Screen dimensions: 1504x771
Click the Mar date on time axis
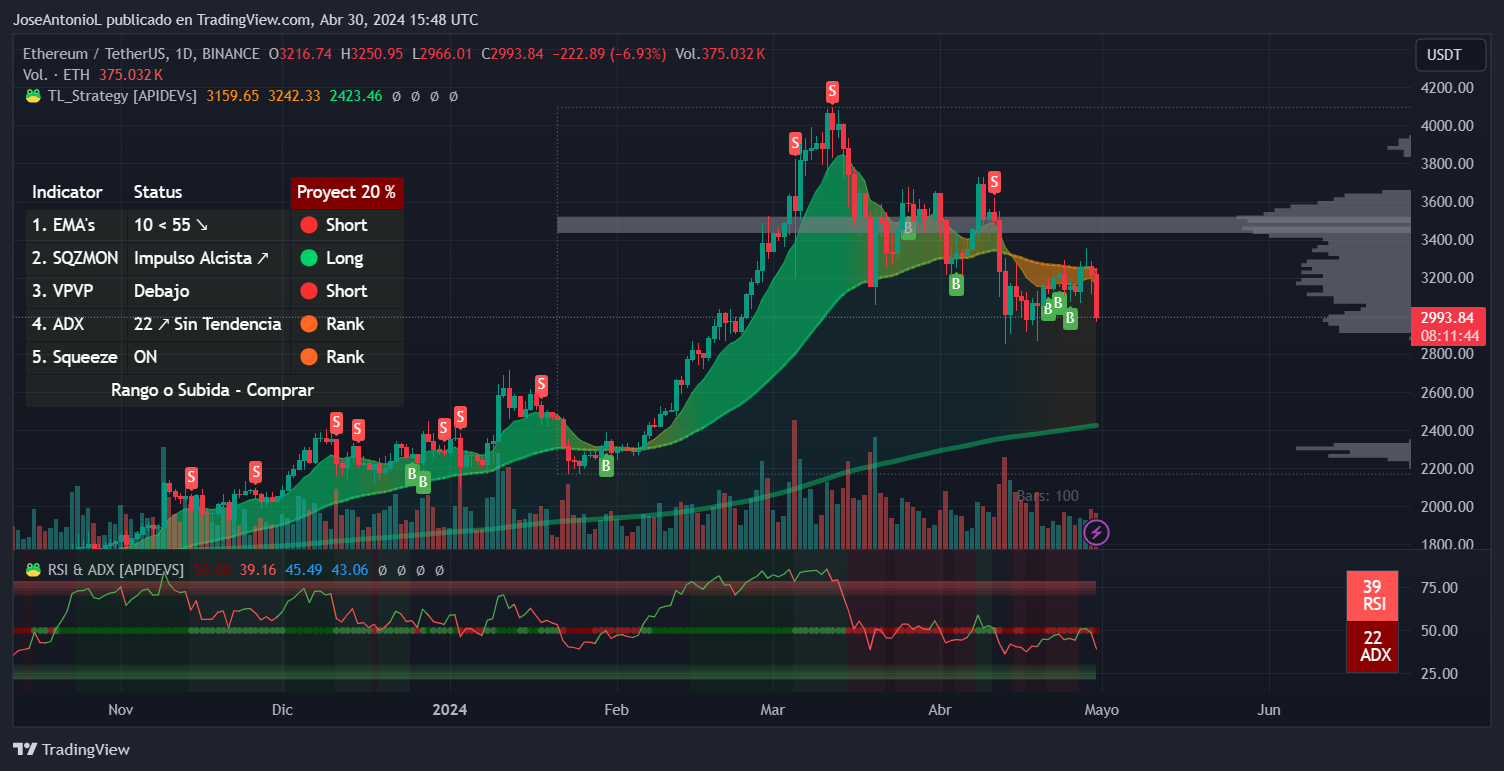pos(773,710)
